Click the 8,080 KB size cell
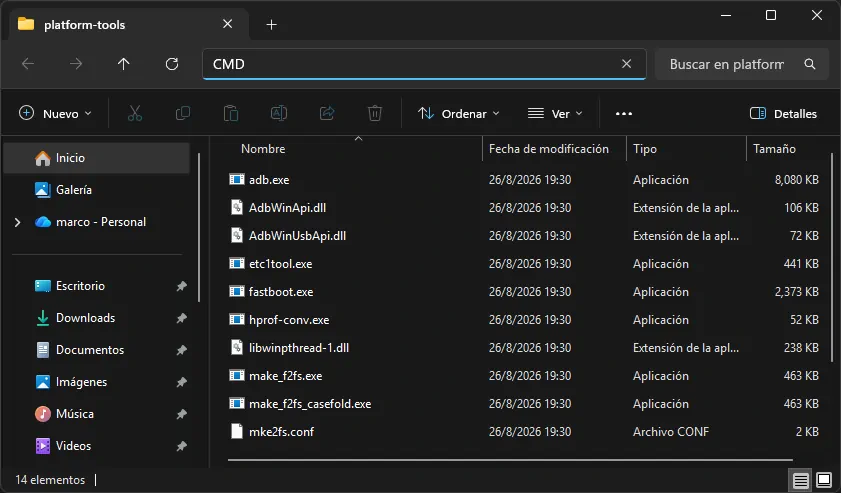This screenshot has height=493, width=841. [796, 180]
